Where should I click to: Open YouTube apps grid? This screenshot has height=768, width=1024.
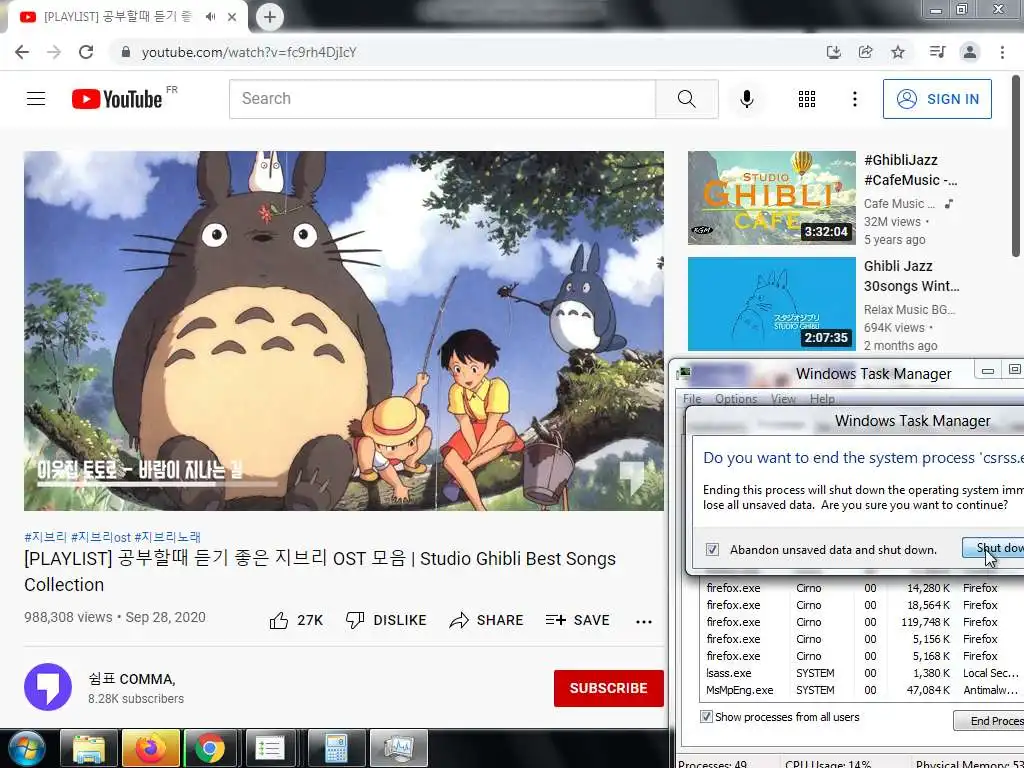[807, 99]
